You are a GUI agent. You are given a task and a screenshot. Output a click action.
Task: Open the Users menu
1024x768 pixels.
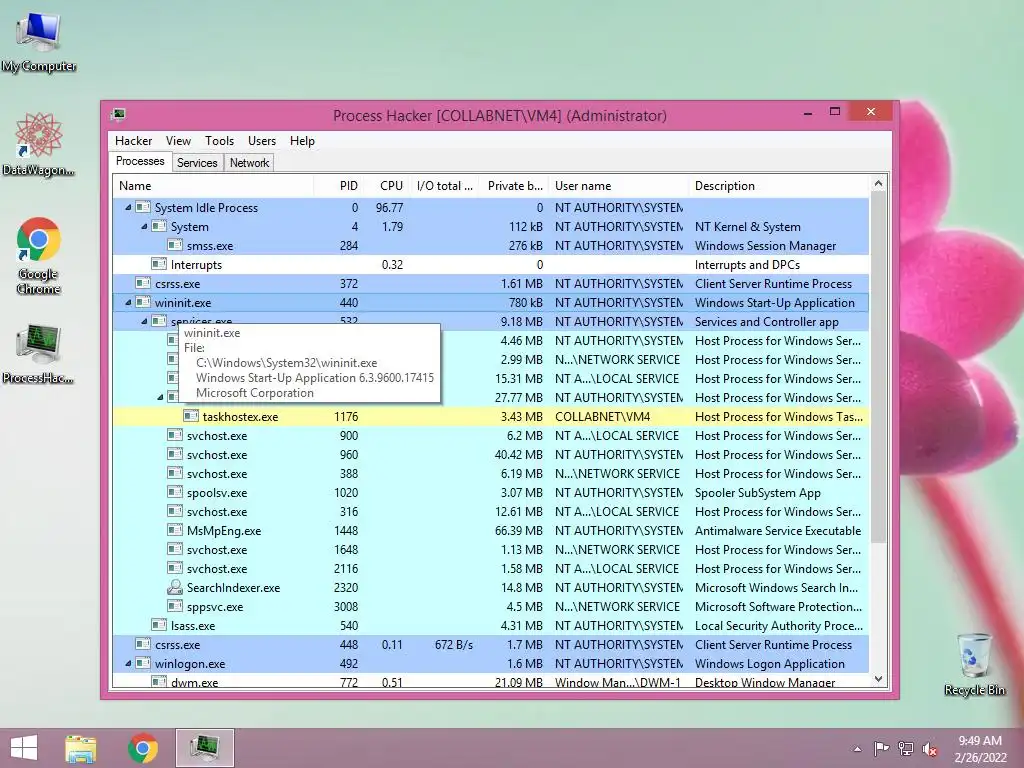point(261,140)
